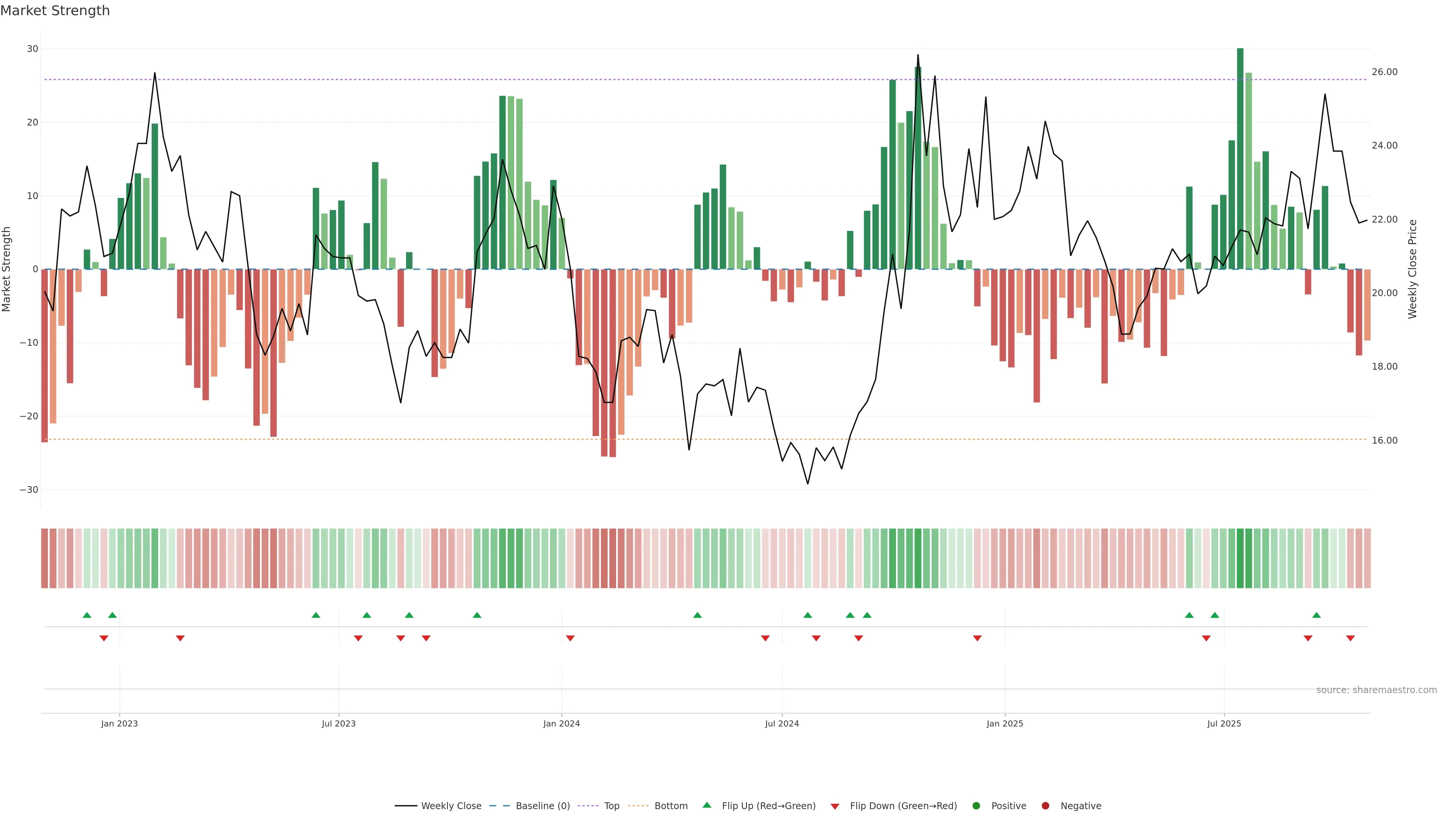Click the sharemaestro.com source text
This screenshot has width=1456, height=819.
[x=1376, y=690]
